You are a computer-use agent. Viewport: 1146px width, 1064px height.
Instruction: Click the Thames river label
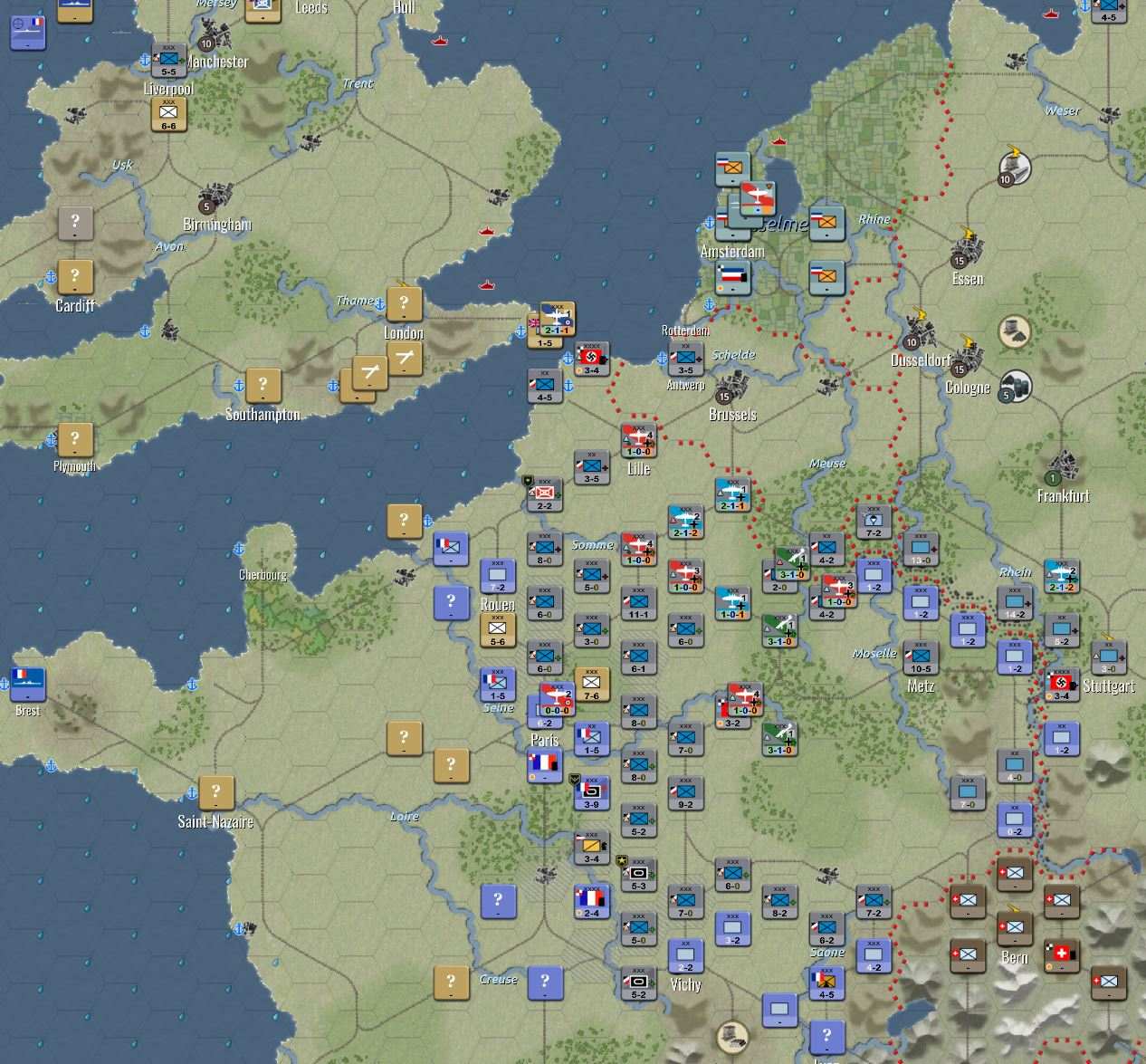356,301
